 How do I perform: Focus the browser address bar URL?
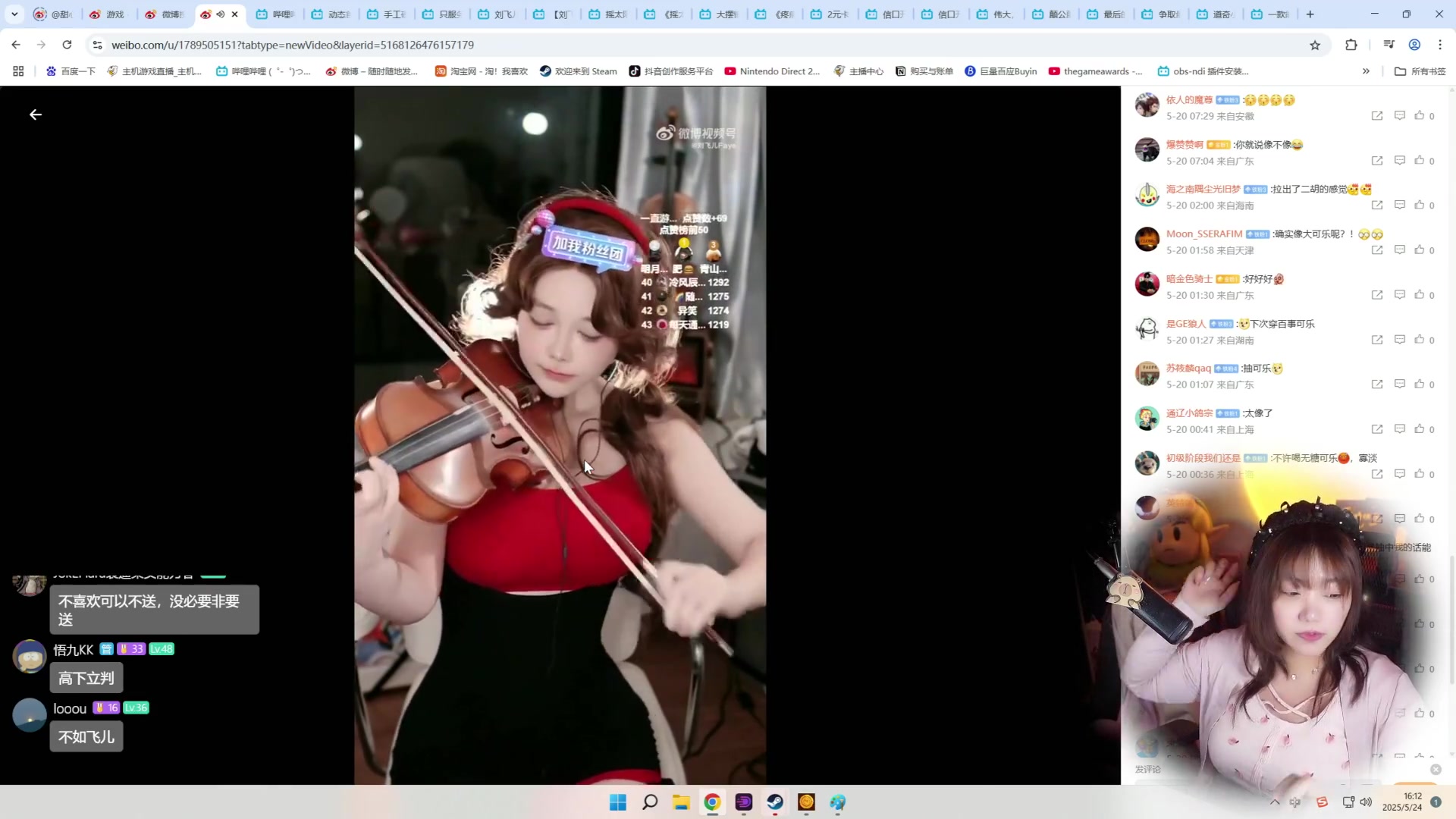tap(293, 45)
